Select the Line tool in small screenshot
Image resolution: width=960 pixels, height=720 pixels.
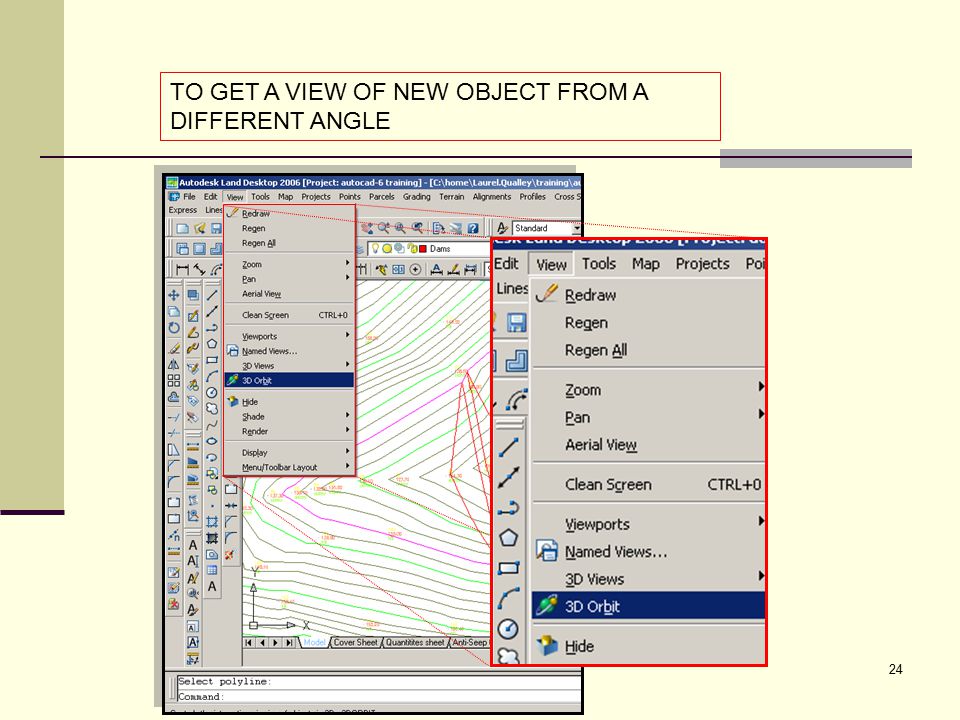(x=212, y=295)
